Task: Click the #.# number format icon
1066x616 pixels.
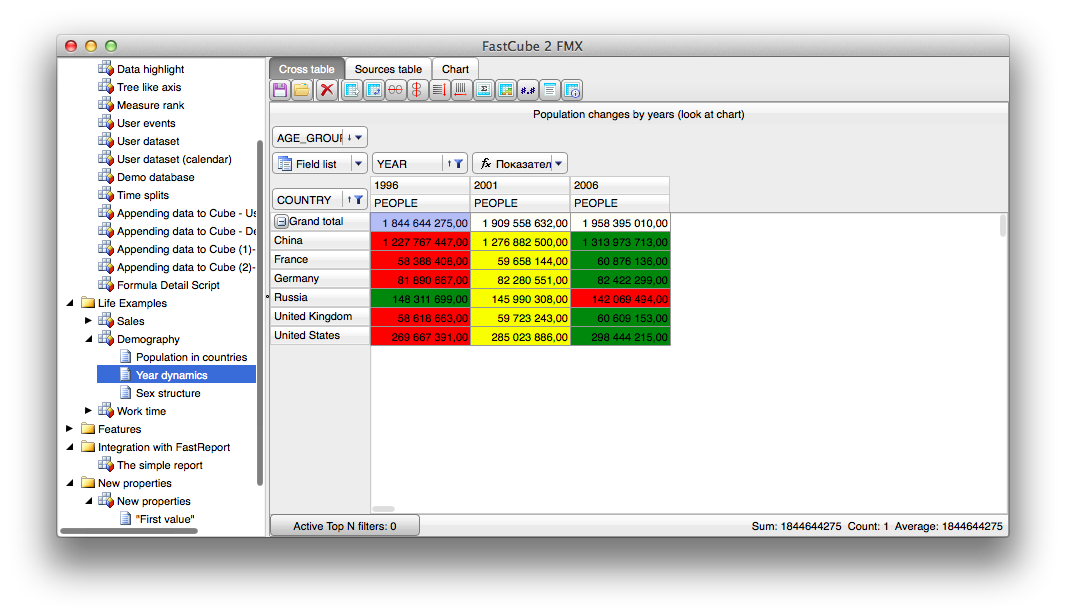Action: click(528, 90)
